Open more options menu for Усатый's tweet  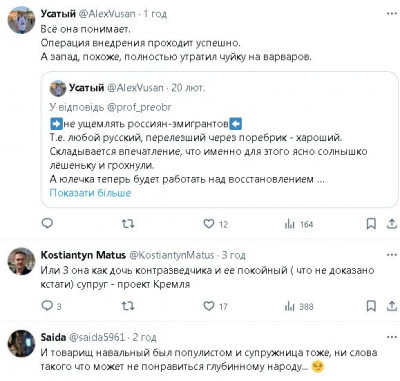[392, 14]
